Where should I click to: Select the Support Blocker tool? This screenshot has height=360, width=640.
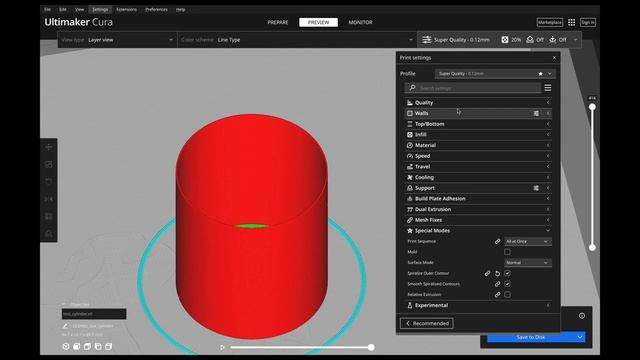point(49,233)
